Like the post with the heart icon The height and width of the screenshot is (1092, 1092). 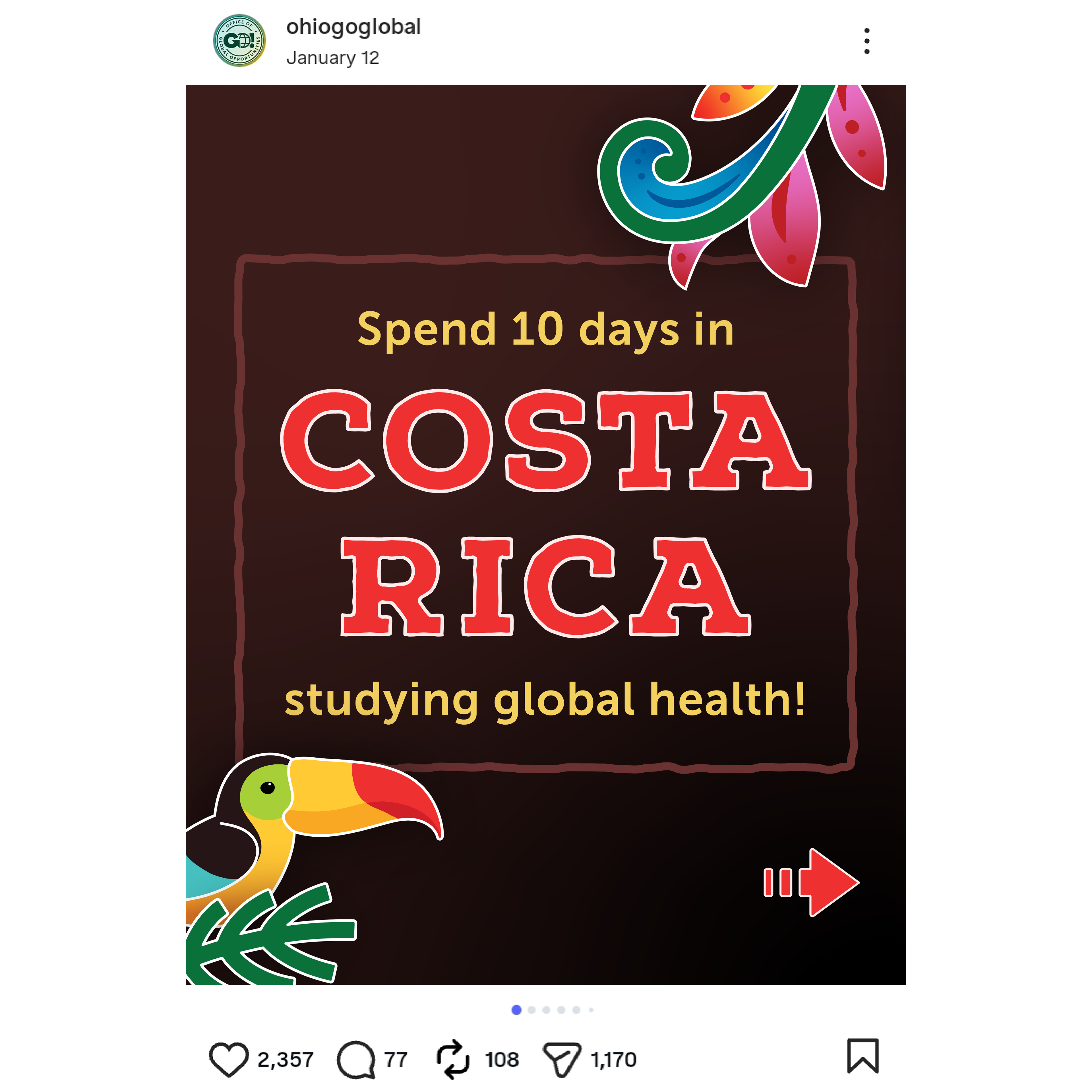click(228, 1060)
